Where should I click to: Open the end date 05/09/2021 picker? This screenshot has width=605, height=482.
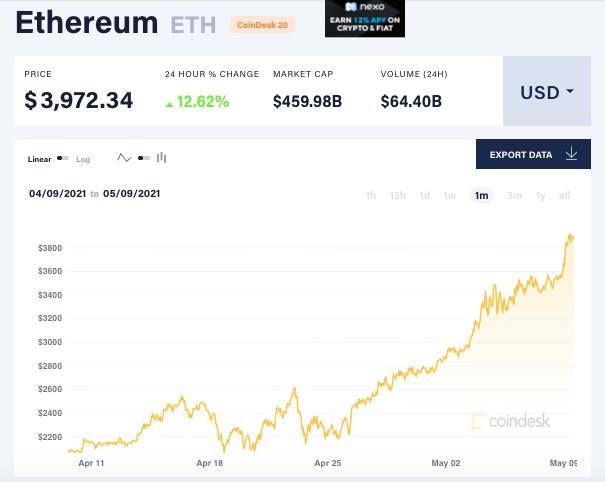tap(132, 194)
